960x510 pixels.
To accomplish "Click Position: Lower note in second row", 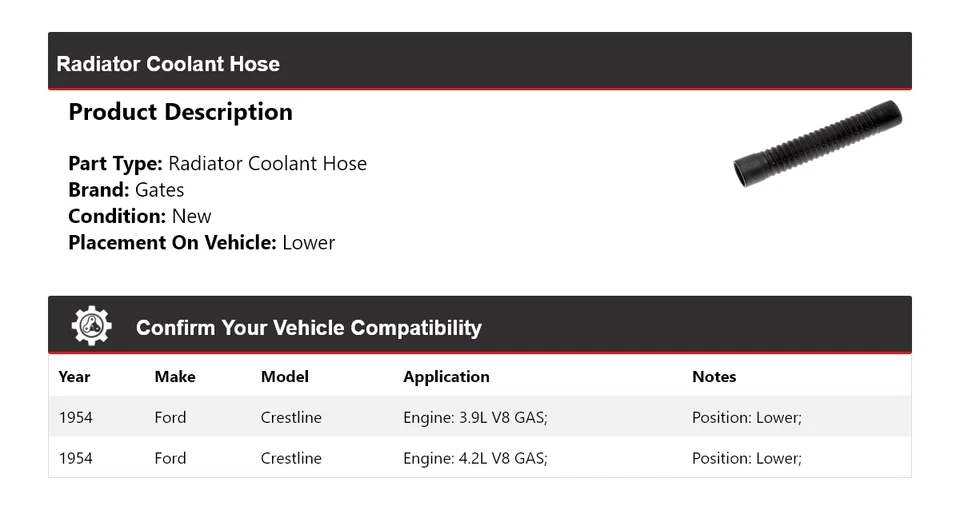I will click(746, 458).
